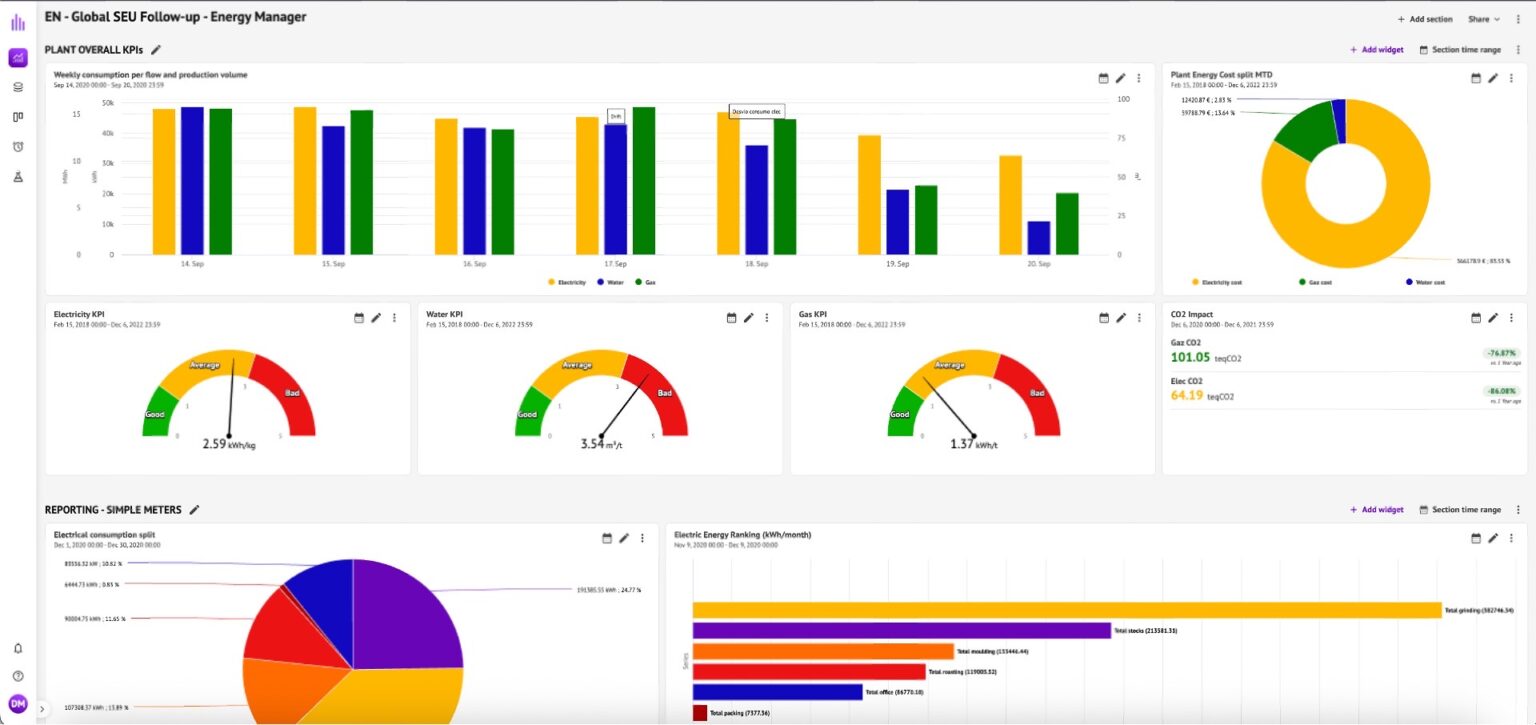Edit the CO2 Impact widget
The image size is (1536, 725).
click(1493, 317)
